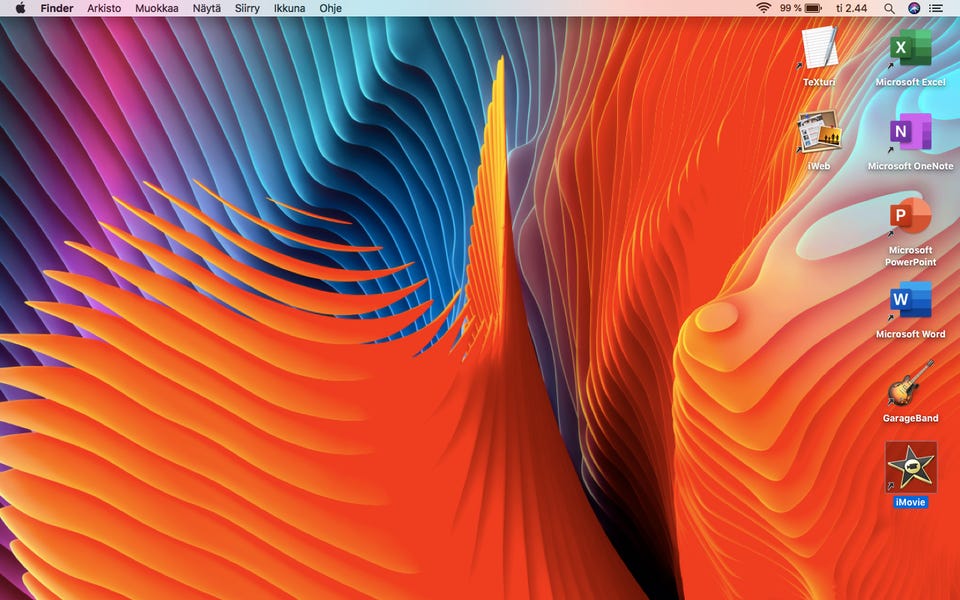
Task: Open the Finder menu
Action: click(57, 8)
